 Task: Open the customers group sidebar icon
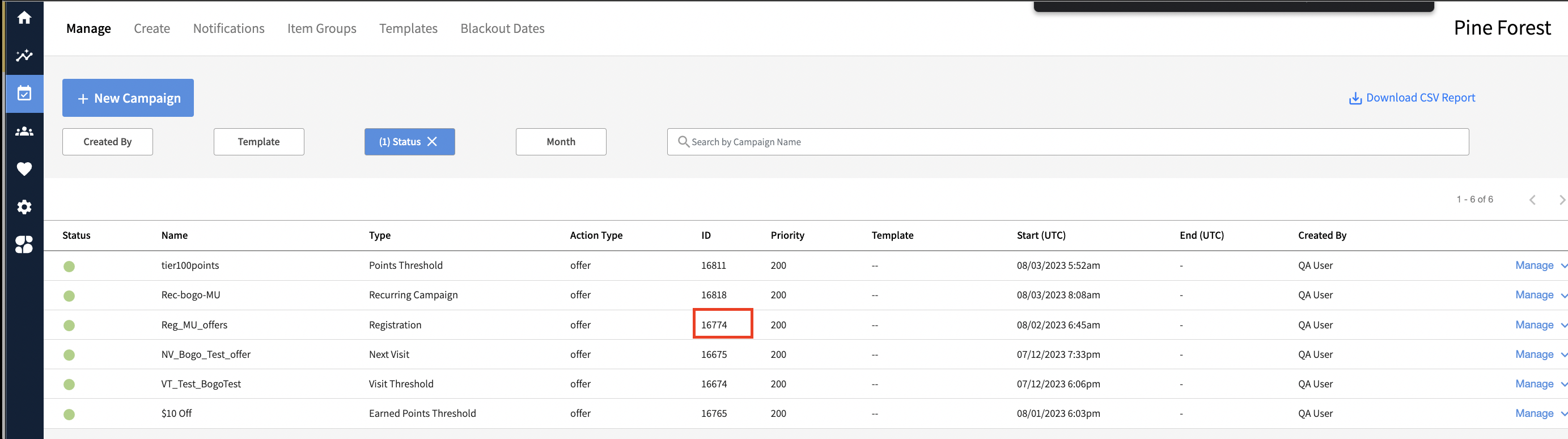[24, 132]
